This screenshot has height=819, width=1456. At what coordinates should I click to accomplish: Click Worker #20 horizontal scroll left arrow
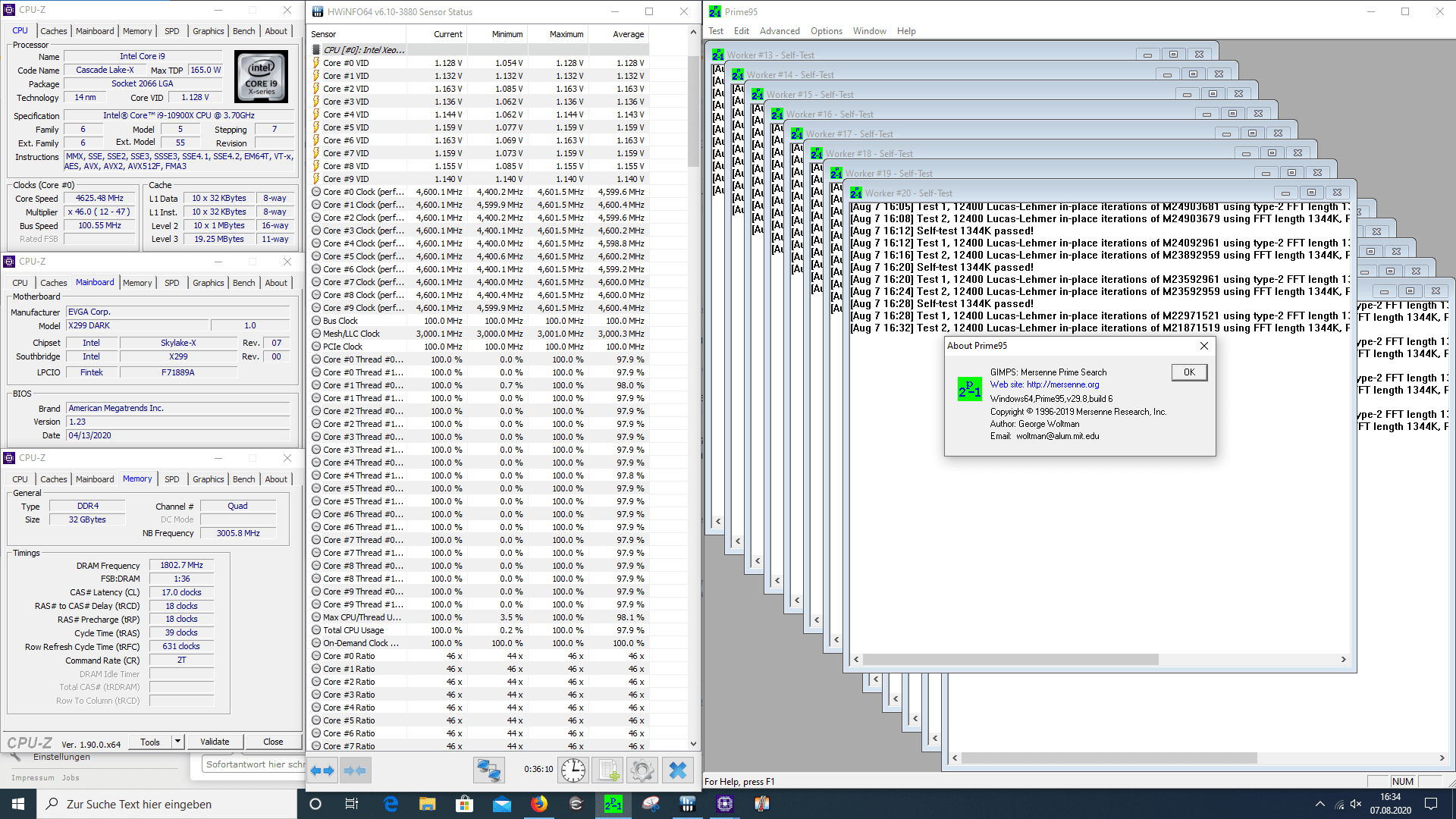(x=856, y=660)
